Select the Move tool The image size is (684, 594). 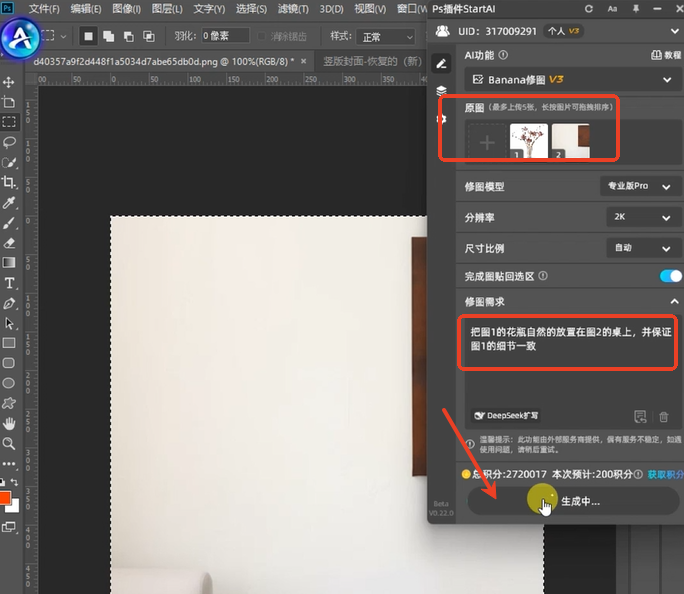(x=9, y=82)
